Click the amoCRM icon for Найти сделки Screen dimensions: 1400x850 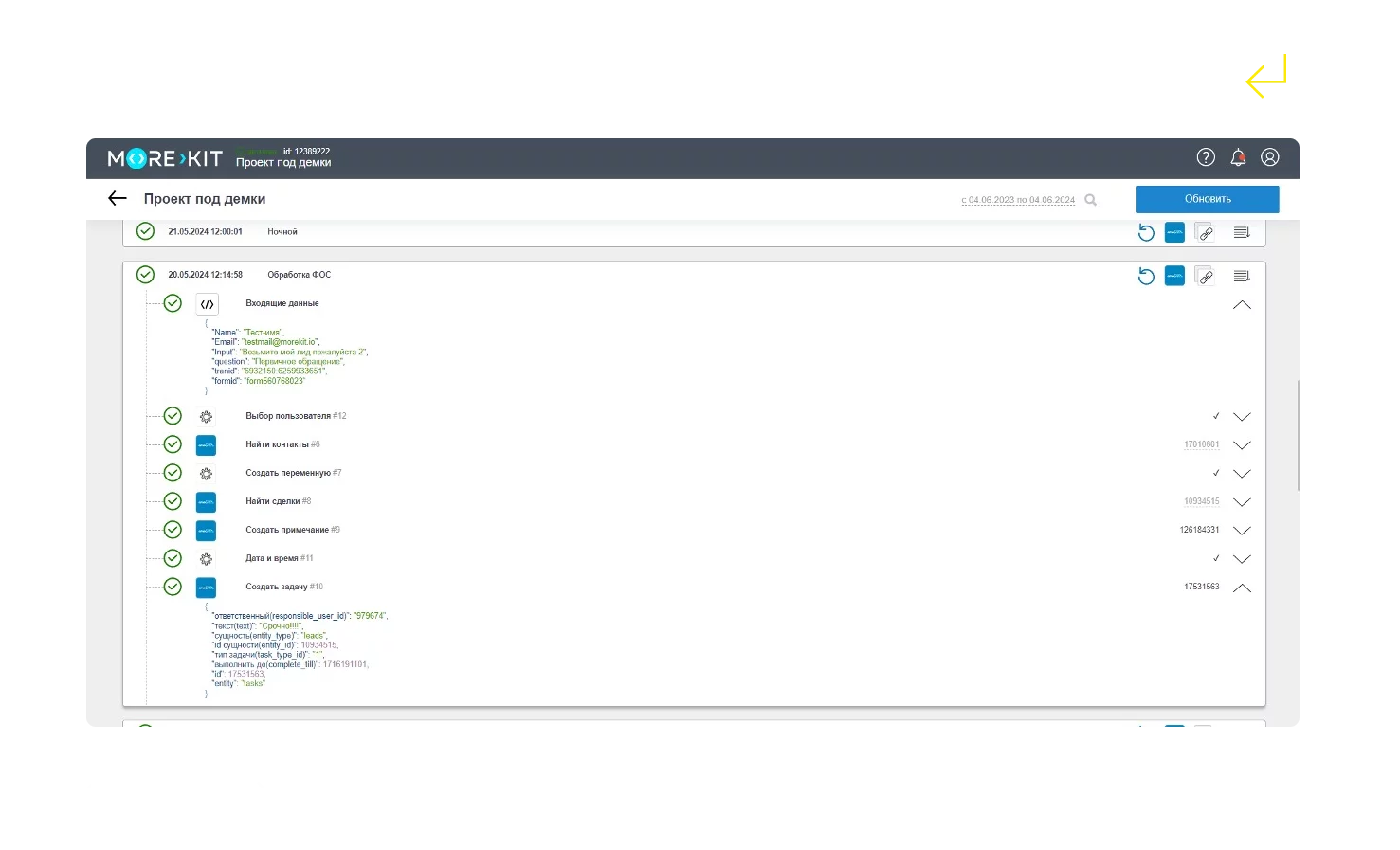pyautogui.click(x=206, y=501)
